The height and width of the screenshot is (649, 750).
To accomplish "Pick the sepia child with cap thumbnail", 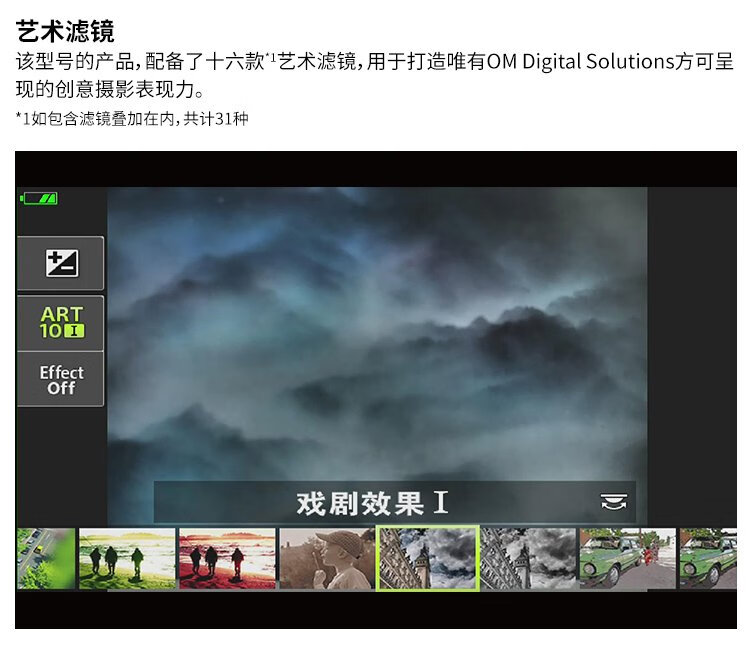I will [326, 558].
